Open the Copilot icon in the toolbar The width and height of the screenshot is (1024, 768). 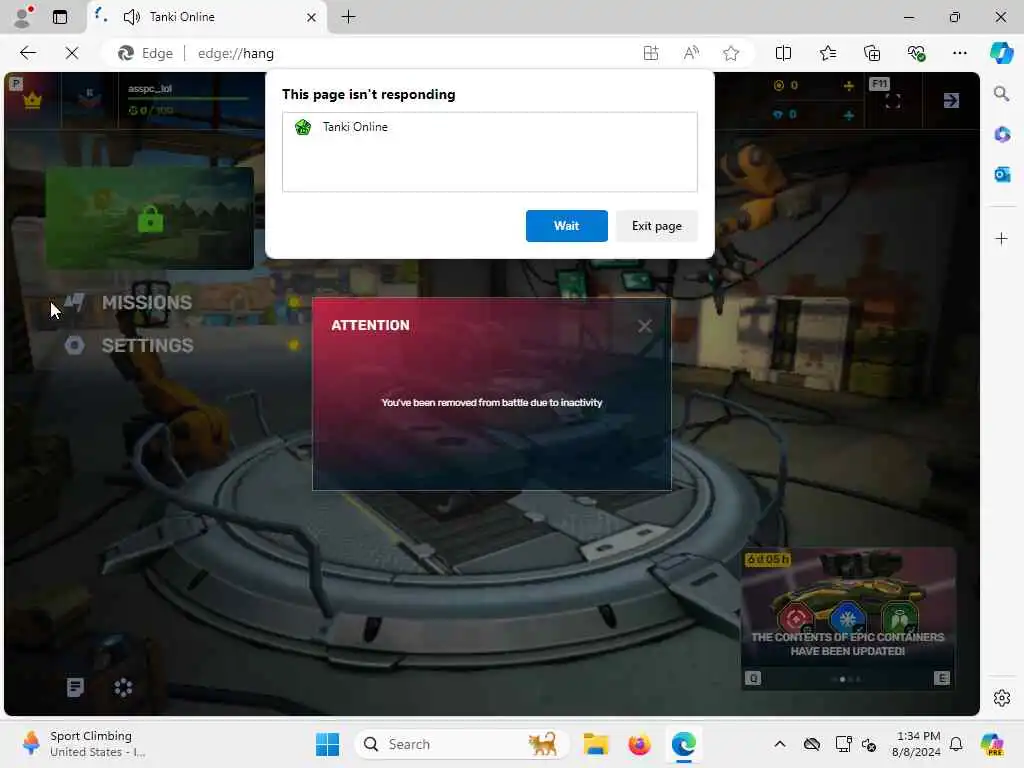coord(1001,53)
